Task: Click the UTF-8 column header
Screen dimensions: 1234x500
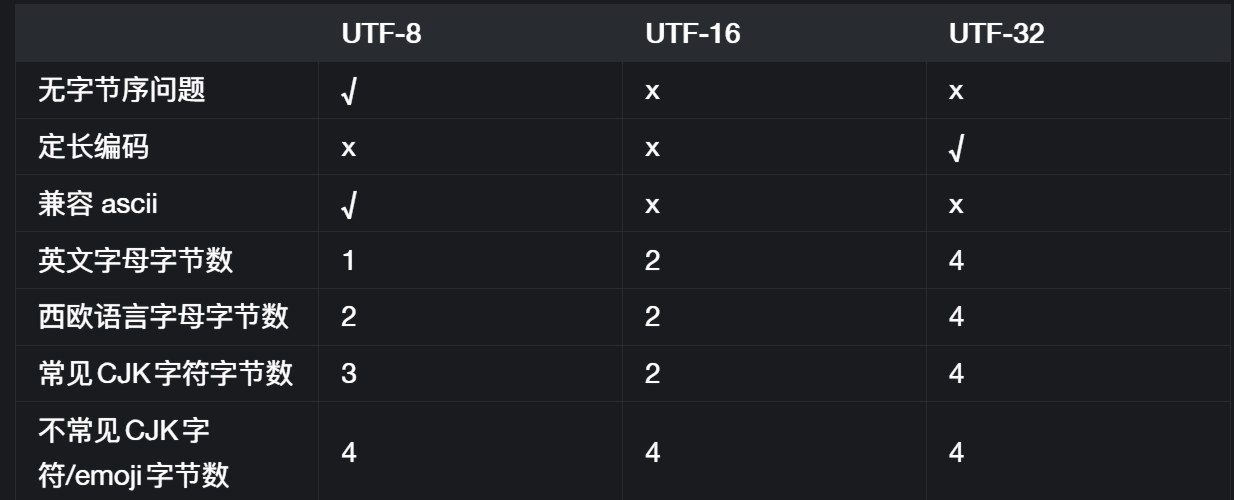Action: [381, 34]
